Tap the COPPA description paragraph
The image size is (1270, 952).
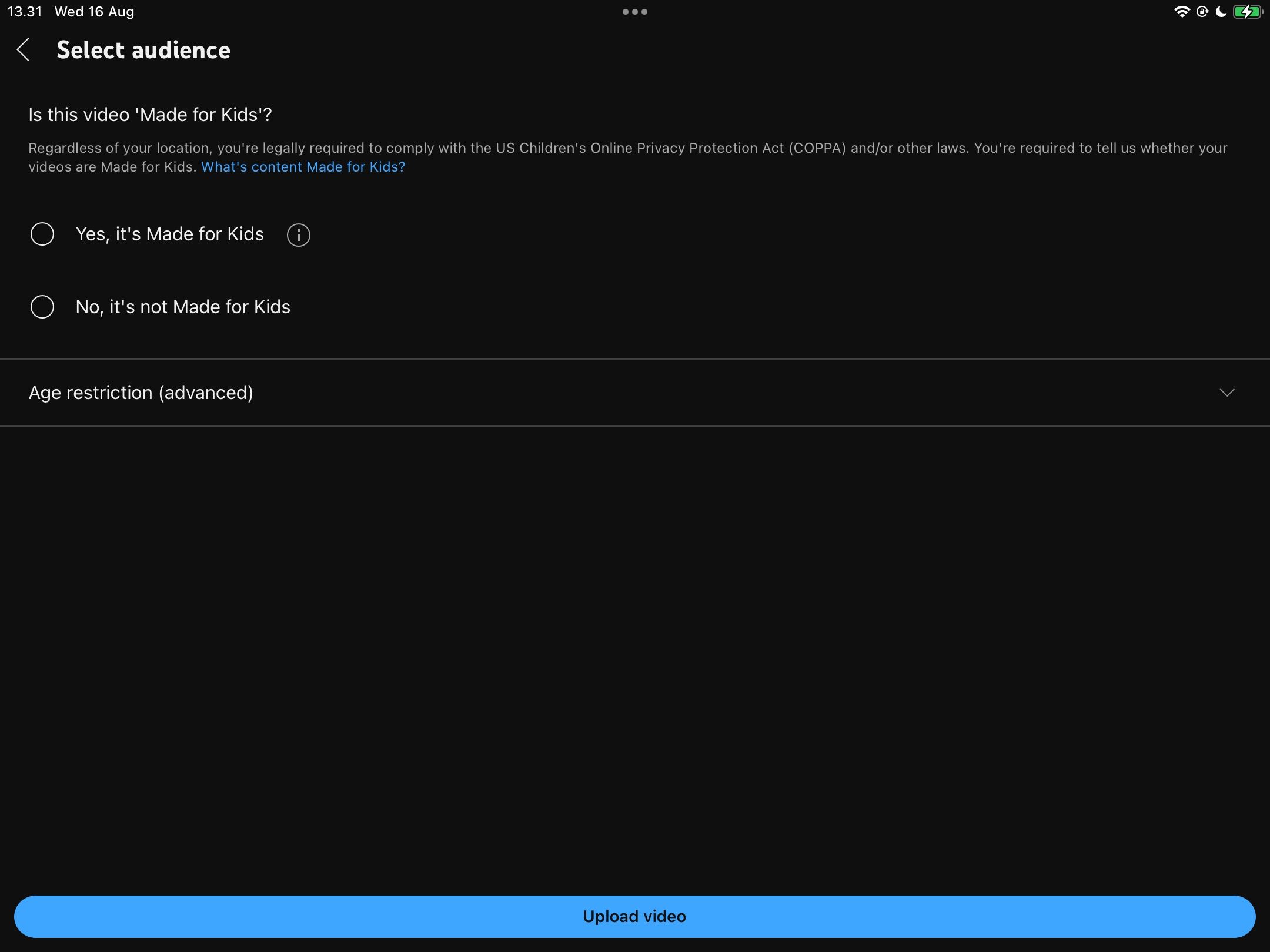coord(627,148)
